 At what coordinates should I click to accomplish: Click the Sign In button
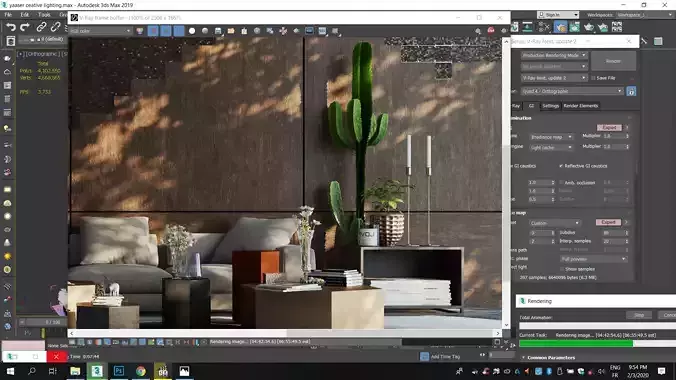(557, 15)
